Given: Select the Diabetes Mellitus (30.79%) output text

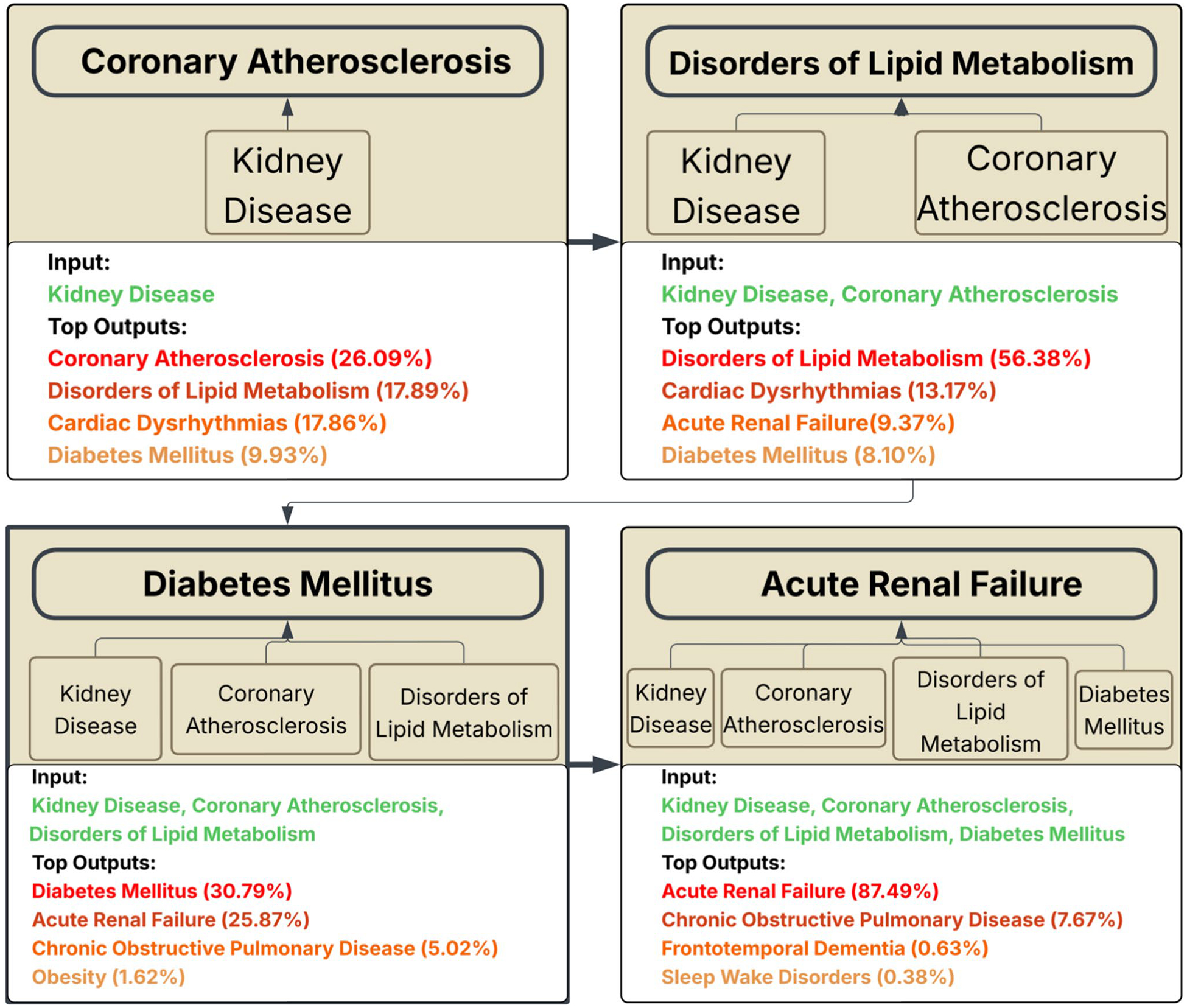Looking at the screenshot, I should [x=162, y=891].
